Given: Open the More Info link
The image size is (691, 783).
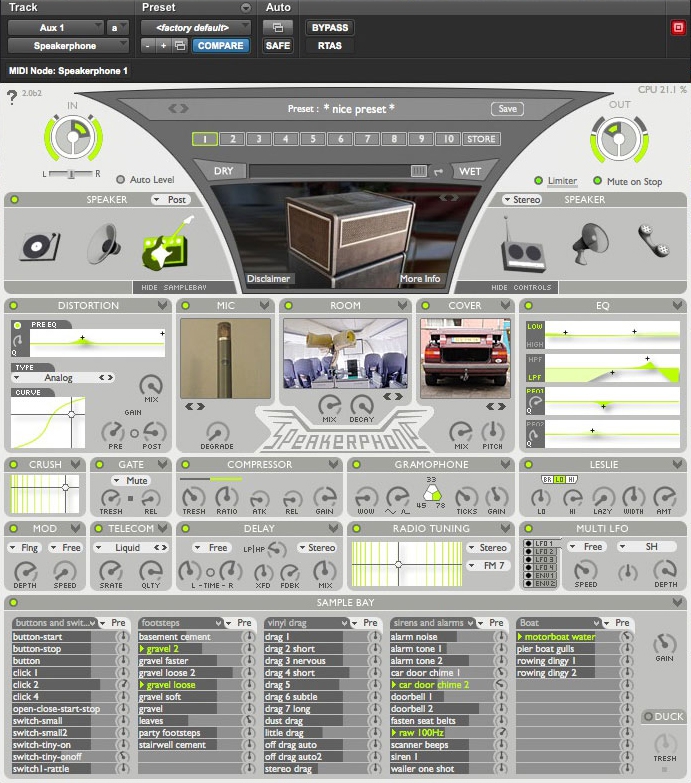Looking at the screenshot, I should pos(419,279).
